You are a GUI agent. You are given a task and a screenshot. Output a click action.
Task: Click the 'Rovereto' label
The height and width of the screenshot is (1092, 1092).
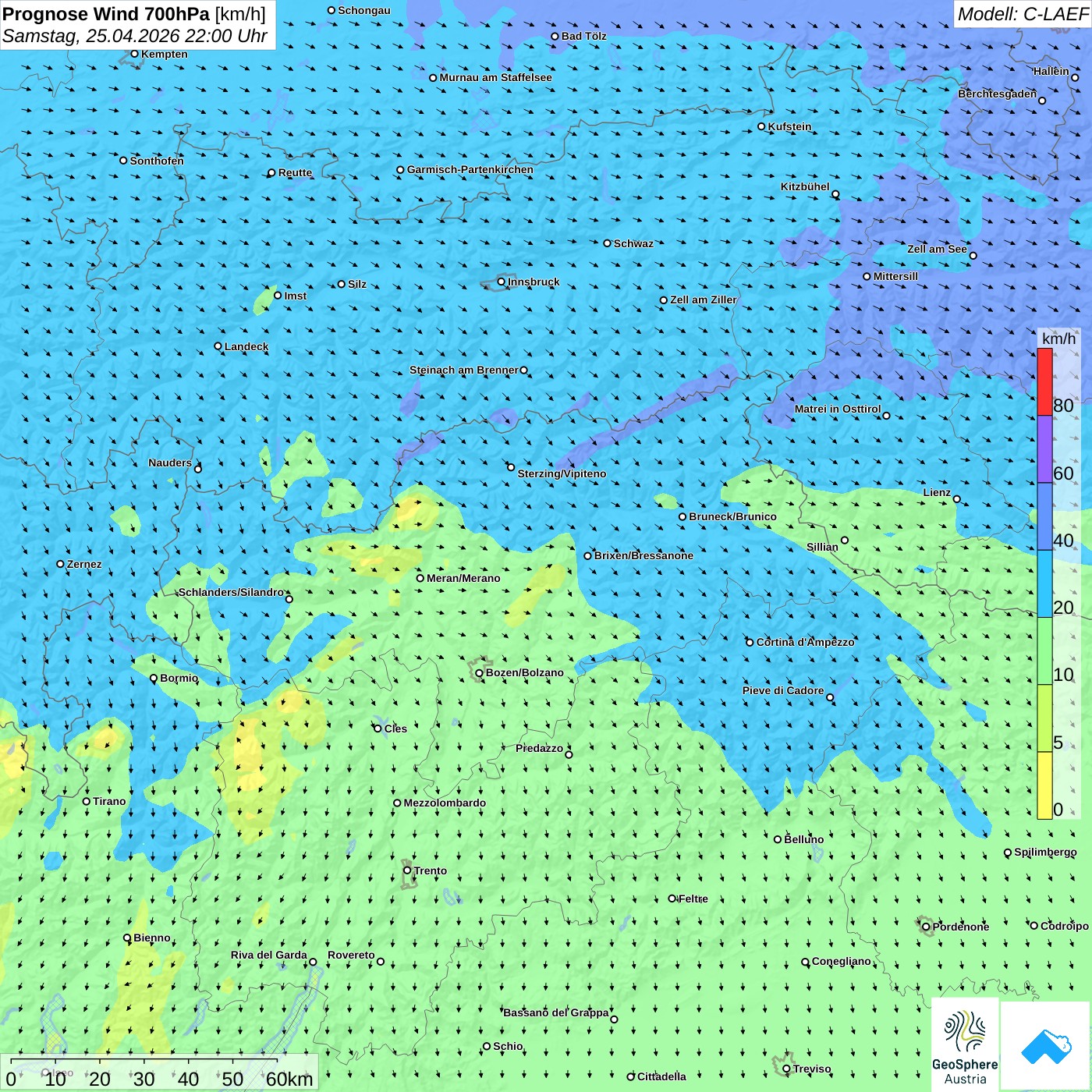click(351, 955)
